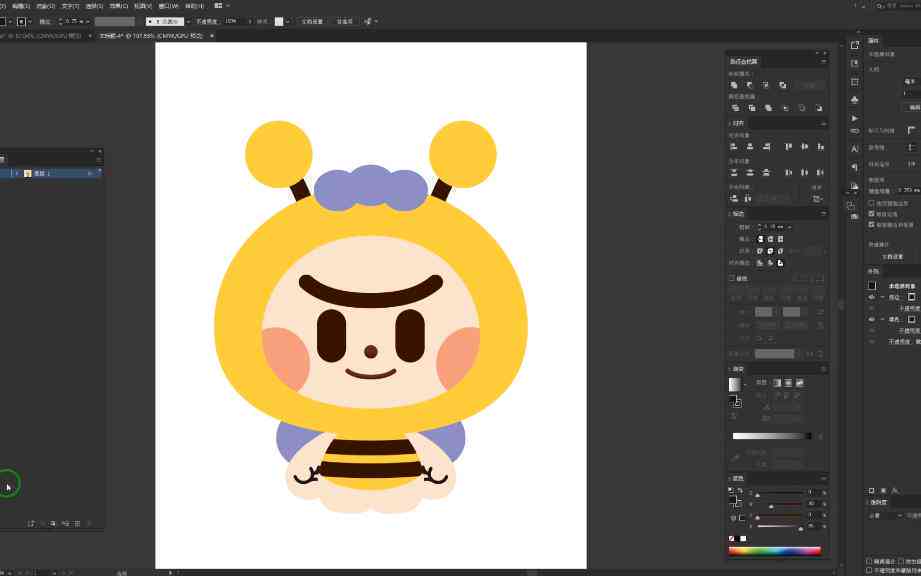921x576 pixels.
Task: Click the Divide pathfinder icon
Action: click(735, 108)
